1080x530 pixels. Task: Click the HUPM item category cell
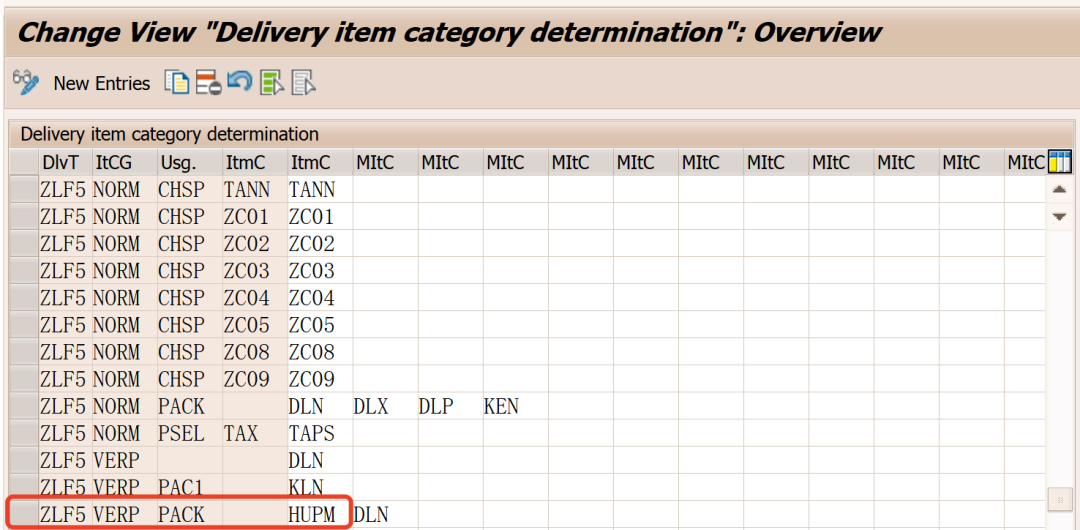point(320,514)
